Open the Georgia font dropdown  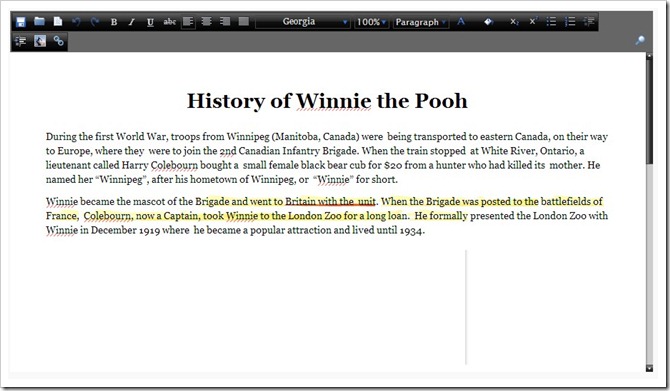303,22
